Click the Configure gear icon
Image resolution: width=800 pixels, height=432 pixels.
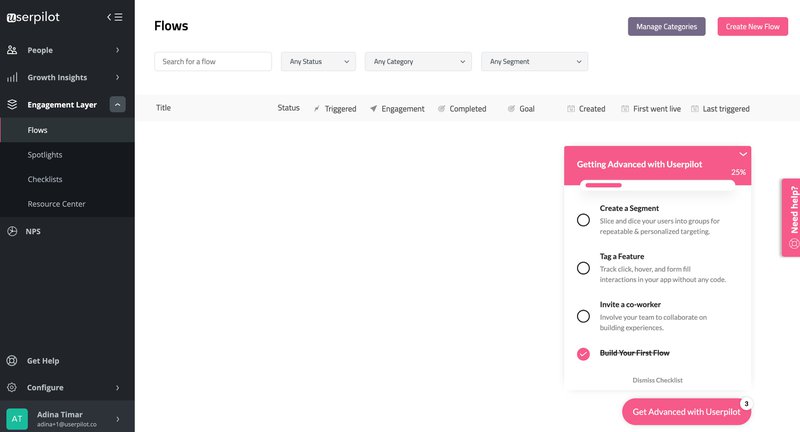point(12,388)
